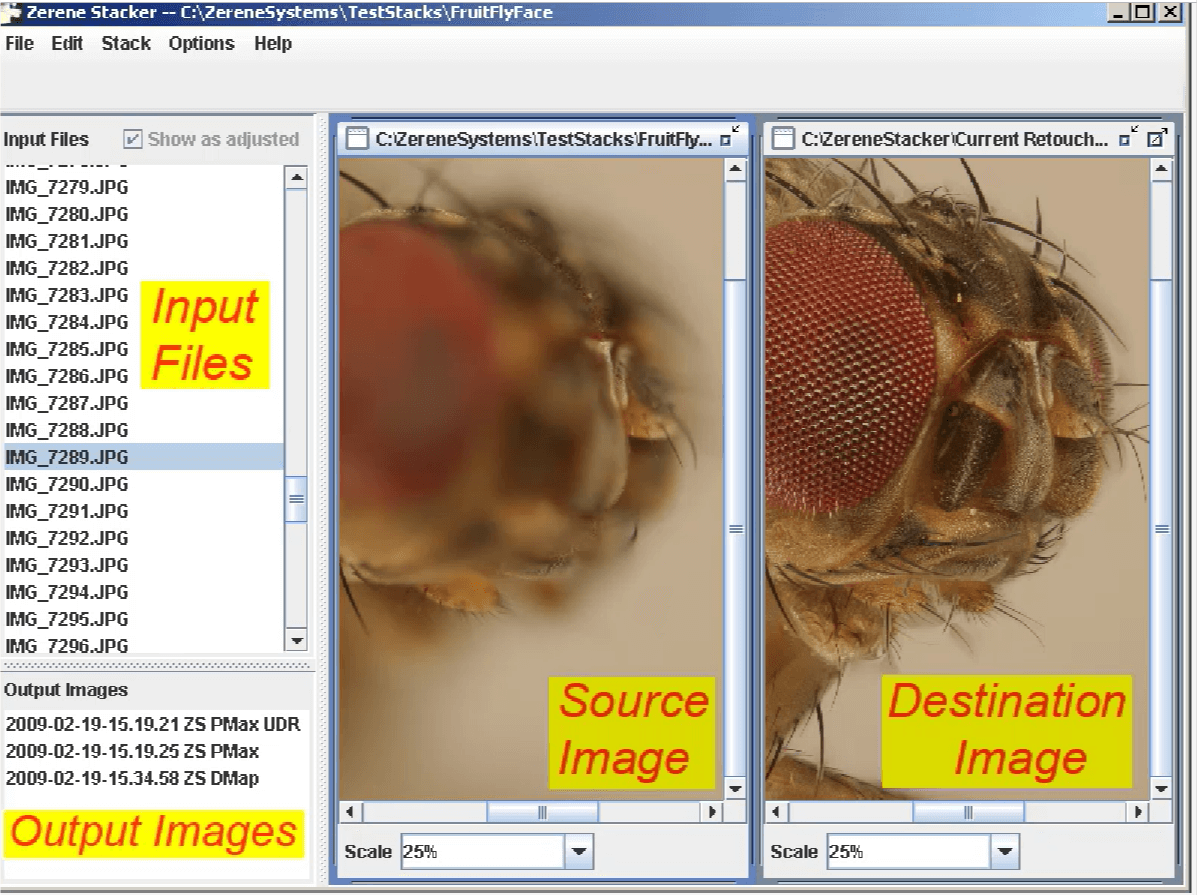Viewport: 1197px width, 895px height.
Task: Click destination horizontal scroll left arrow
Action: pyautogui.click(x=776, y=812)
